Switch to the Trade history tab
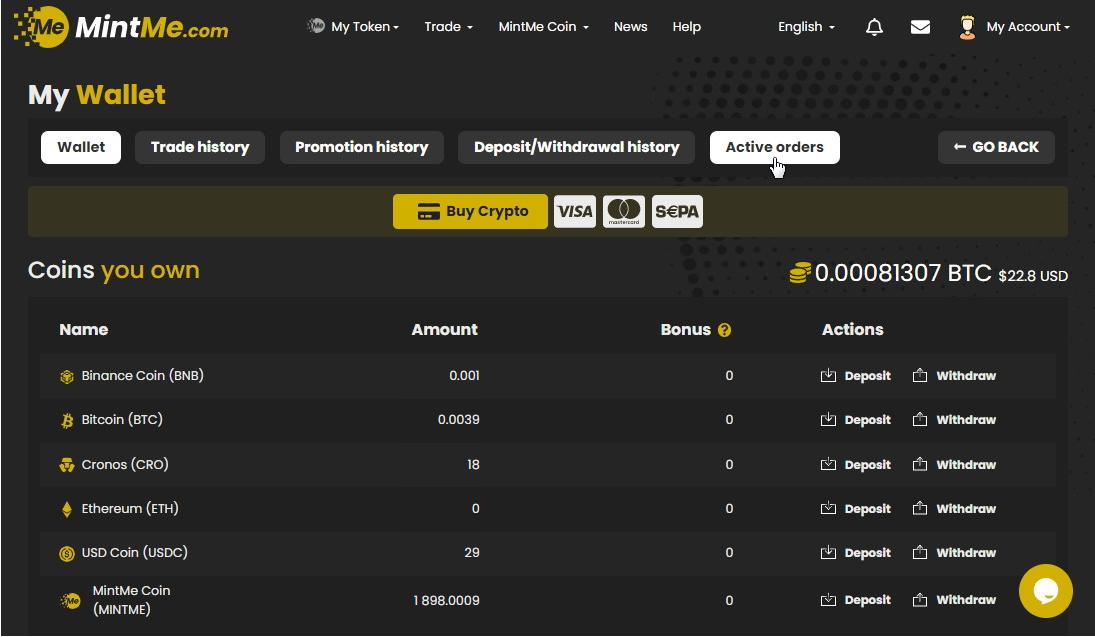The image size is (1095, 637). click(200, 147)
